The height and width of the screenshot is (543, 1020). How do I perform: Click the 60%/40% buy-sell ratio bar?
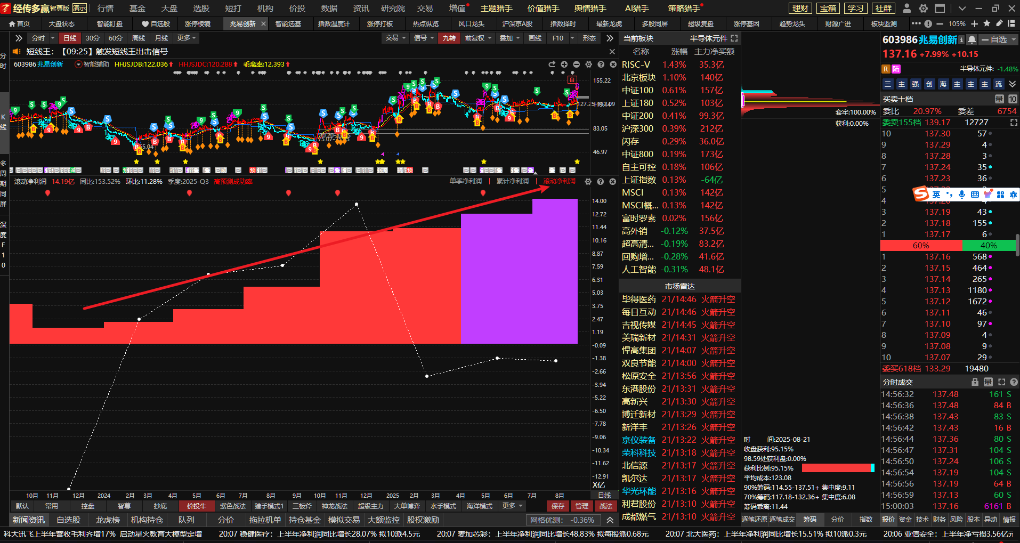click(948, 245)
